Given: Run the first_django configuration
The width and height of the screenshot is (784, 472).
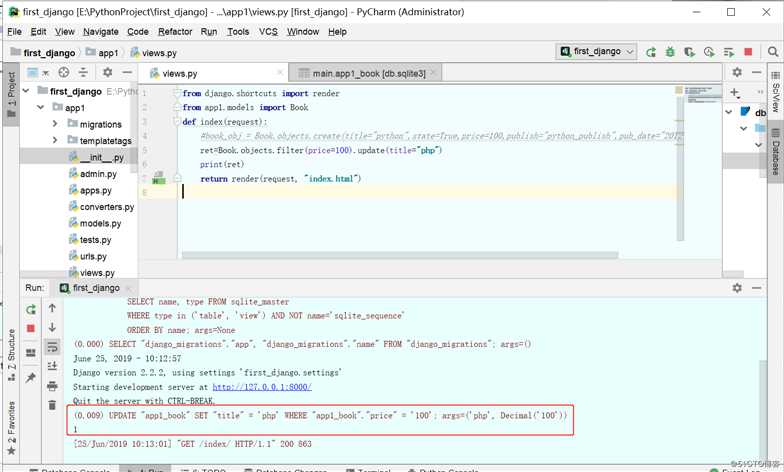Looking at the screenshot, I should pos(650,52).
